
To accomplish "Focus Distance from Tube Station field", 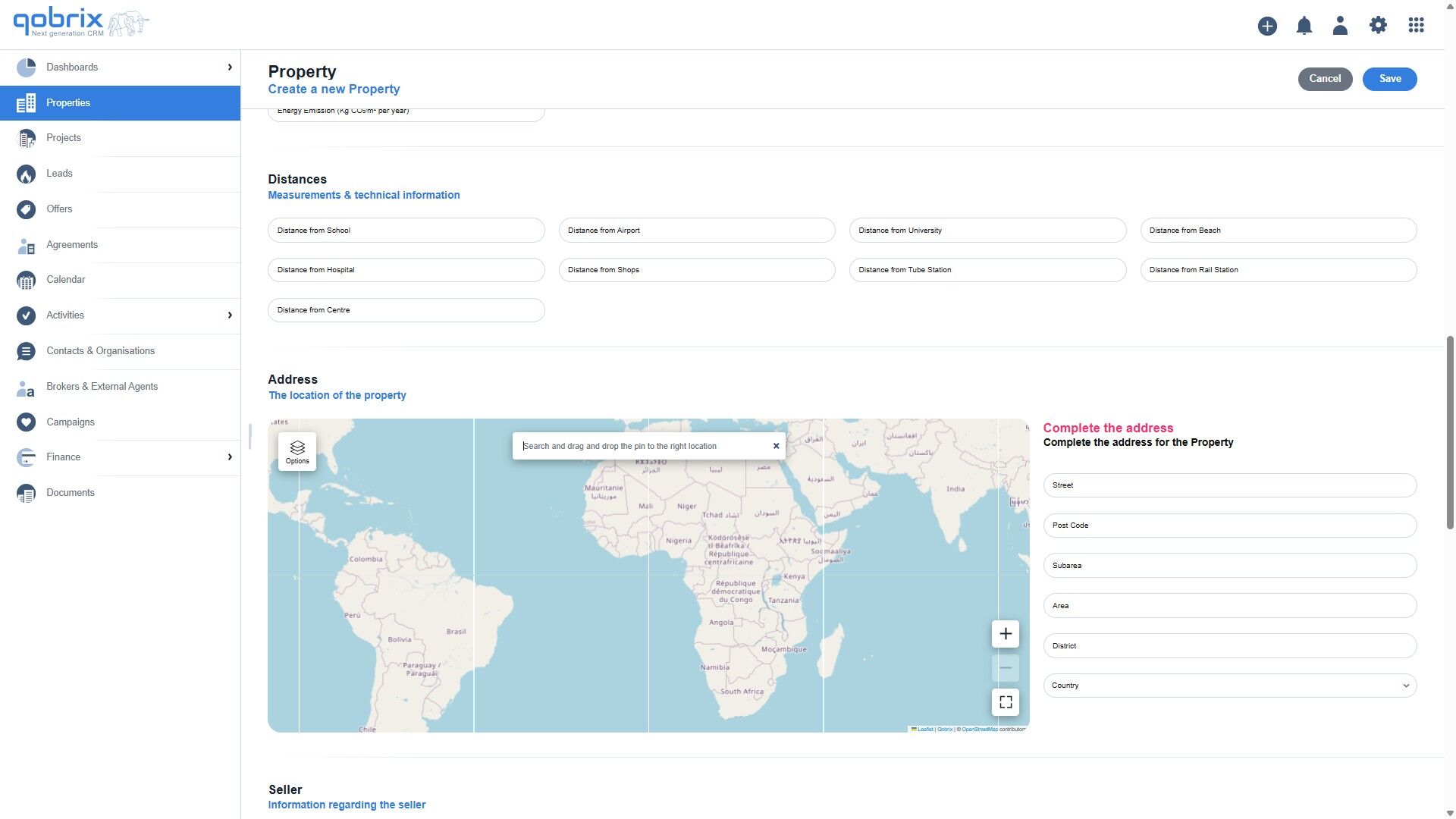I will coord(987,270).
